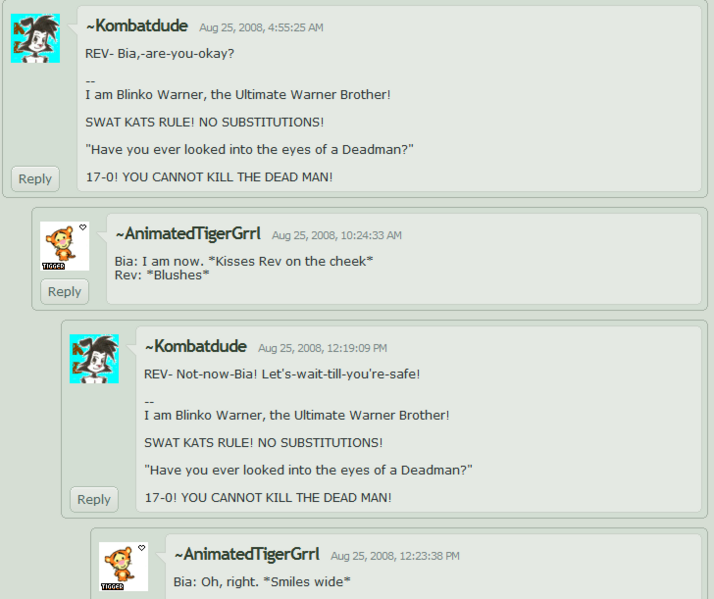Click the heart icon on the 10:24:33 AM Tigger avatar

[82, 227]
